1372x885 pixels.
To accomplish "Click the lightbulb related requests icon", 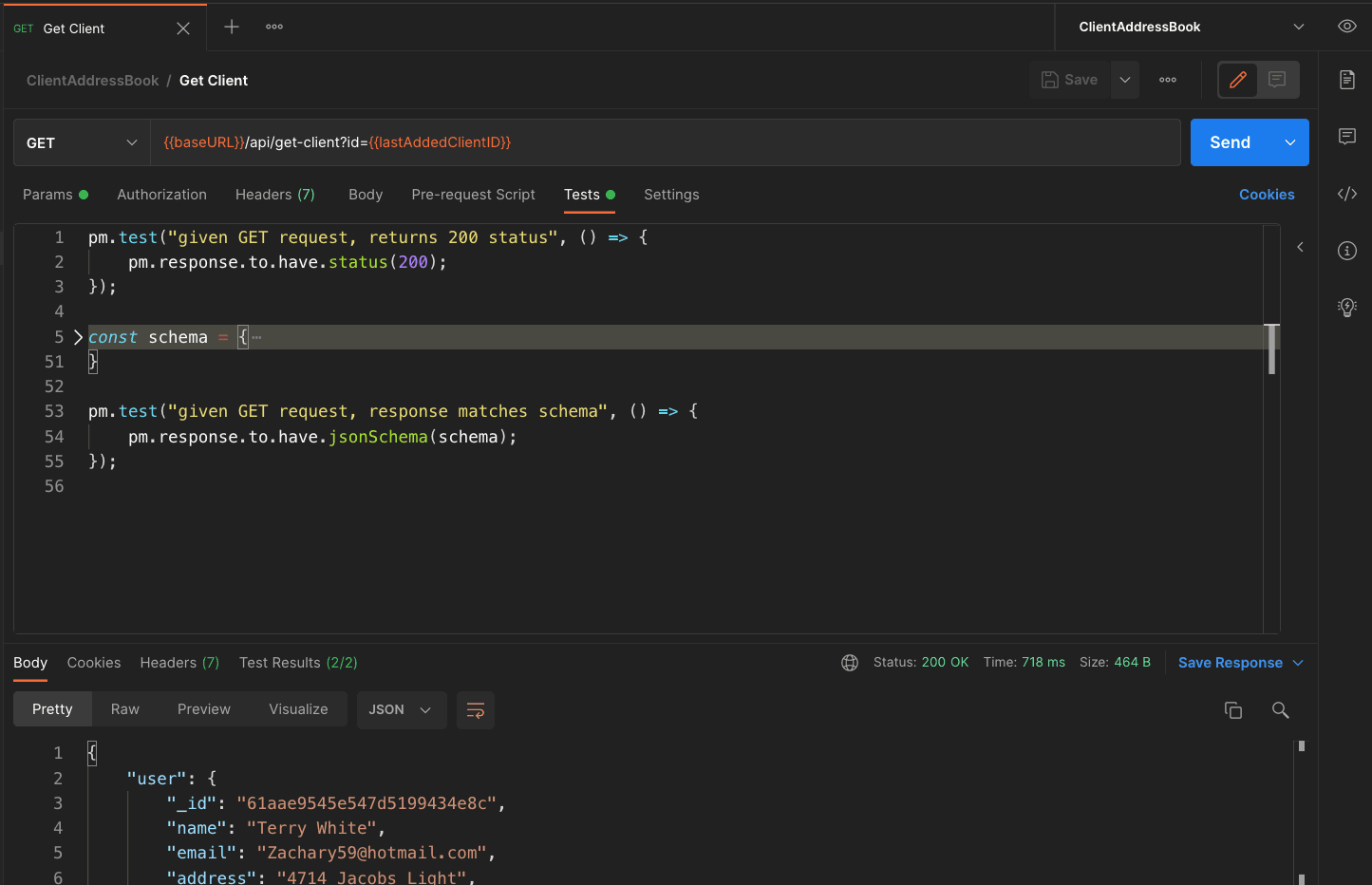I will 1346,307.
